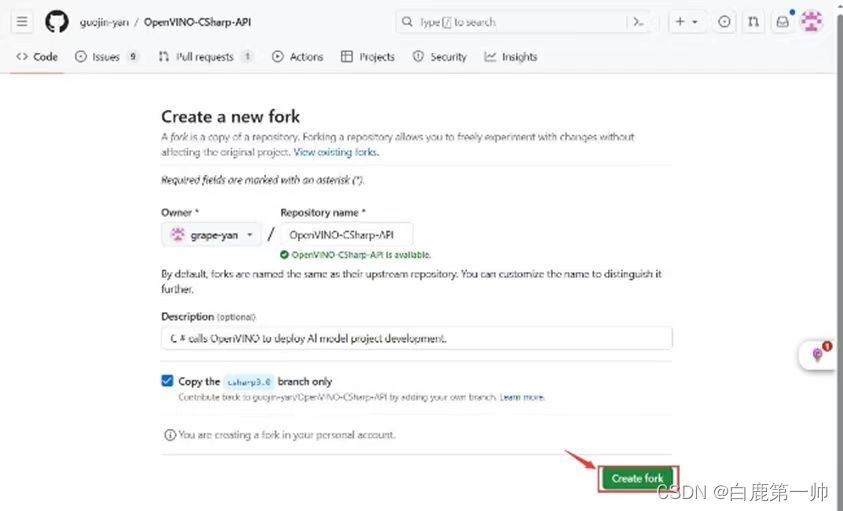This screenshot has height=511, width=843.
Task: Go to GitHub home via Octocat logo
Action: click(56, 22)
